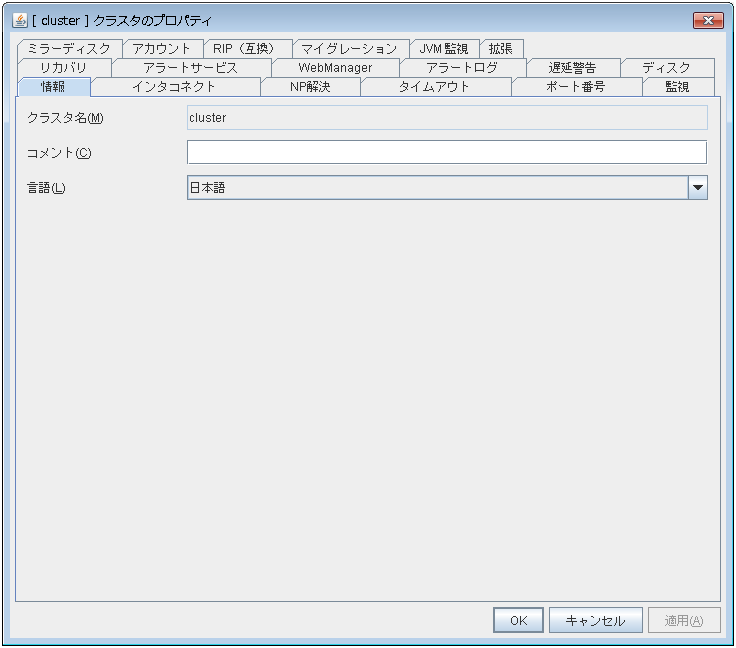Switch to the リカバリ tab
This screenshot has height=648, width=736.
click(63, 68)
